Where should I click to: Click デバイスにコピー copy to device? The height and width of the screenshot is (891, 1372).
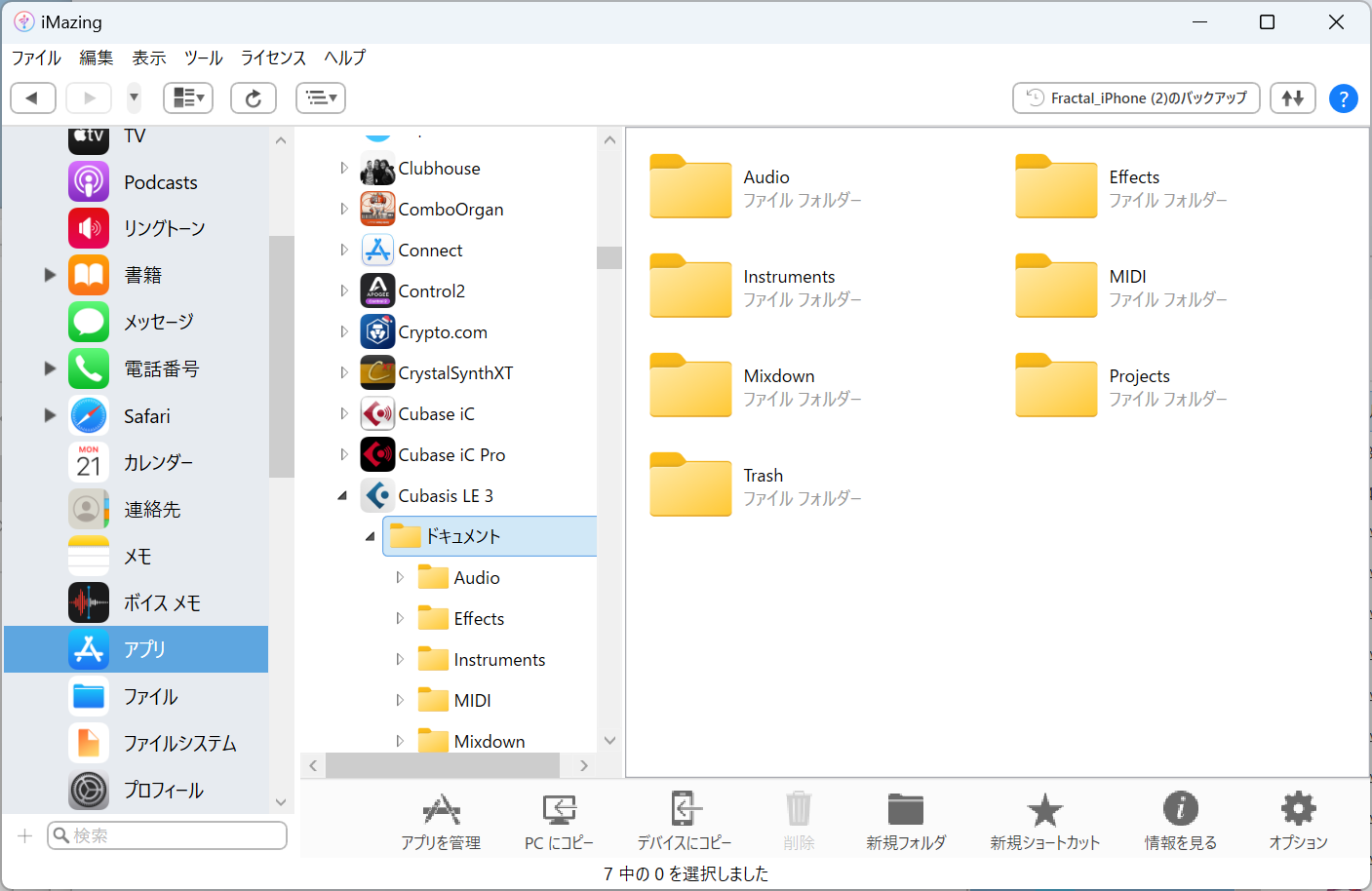tap(685, 822)
